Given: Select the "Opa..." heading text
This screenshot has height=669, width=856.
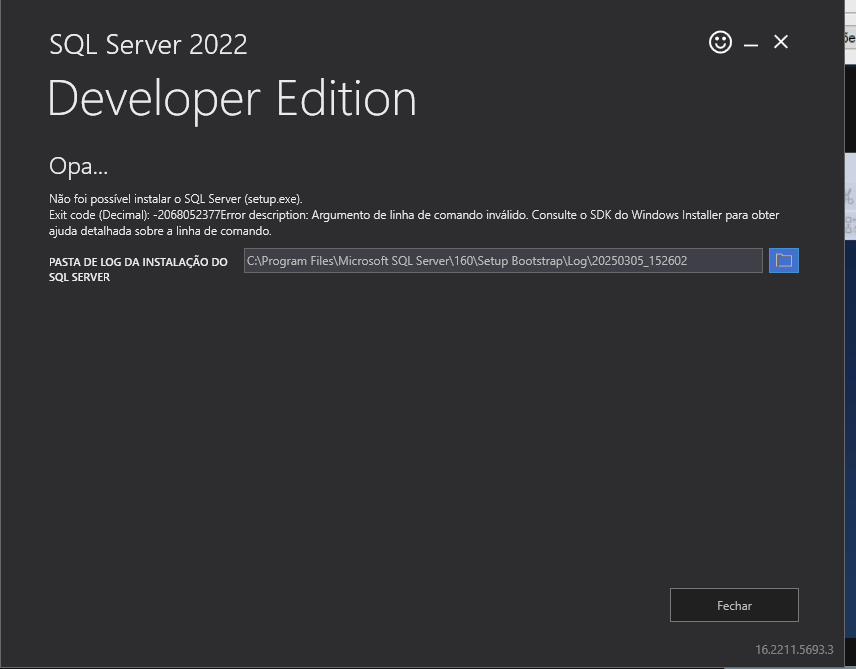Looking at the screenshot, I should pos(79,166).
